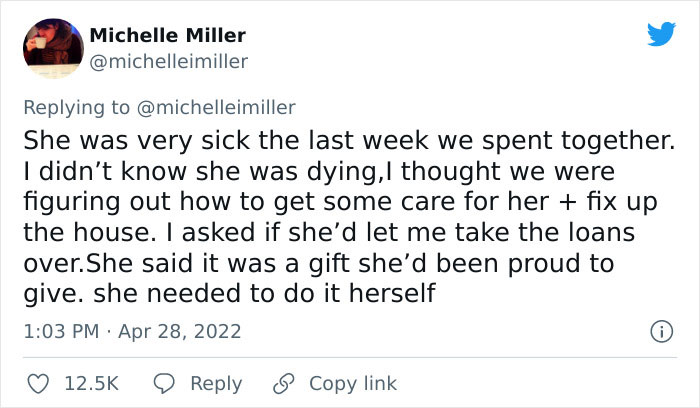Click the Michelle Miller display name
Image resolution: width=700 pixels, height=408 pixels.
pyautogui.click(x=167, y=35)
